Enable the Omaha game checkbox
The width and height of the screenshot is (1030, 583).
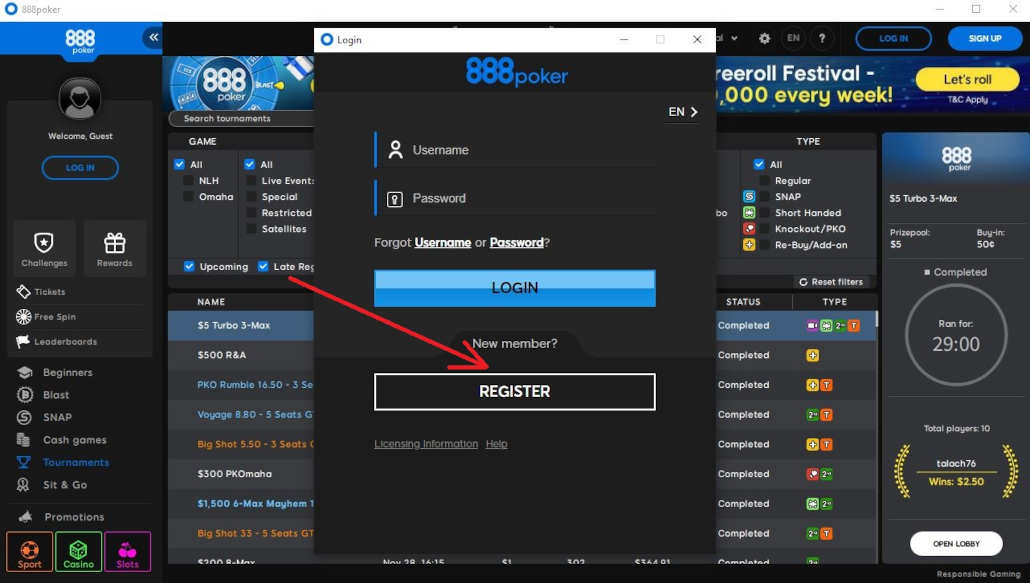[188, 196]
